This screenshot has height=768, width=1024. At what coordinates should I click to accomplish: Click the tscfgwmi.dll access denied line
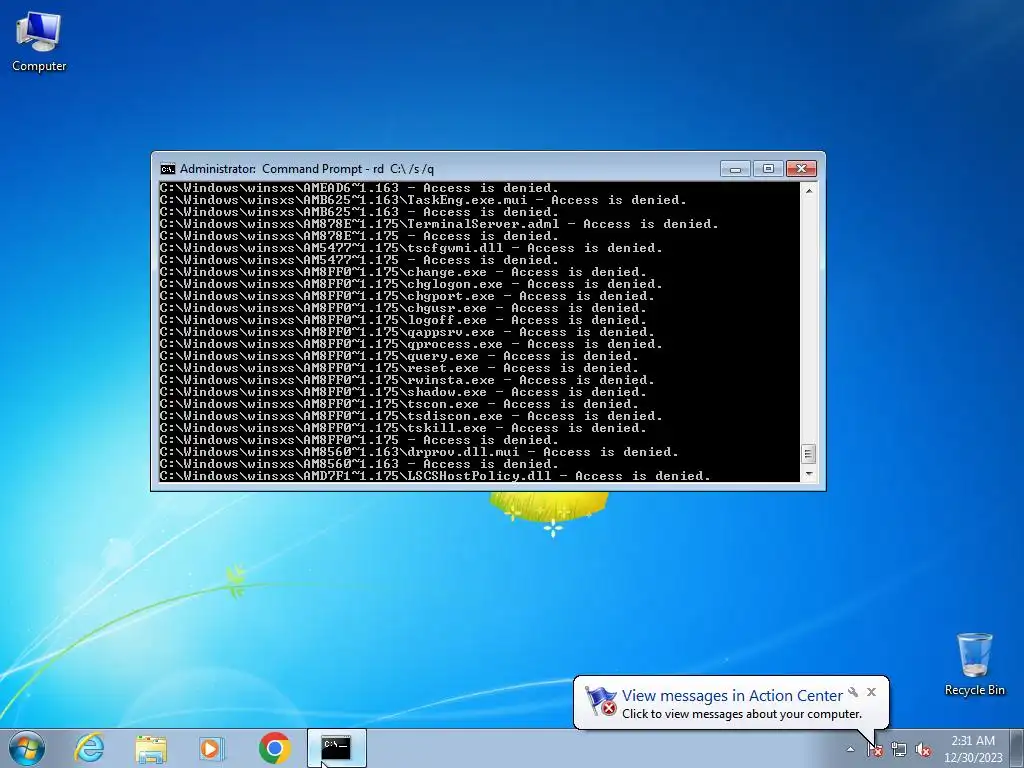[411, 248]
